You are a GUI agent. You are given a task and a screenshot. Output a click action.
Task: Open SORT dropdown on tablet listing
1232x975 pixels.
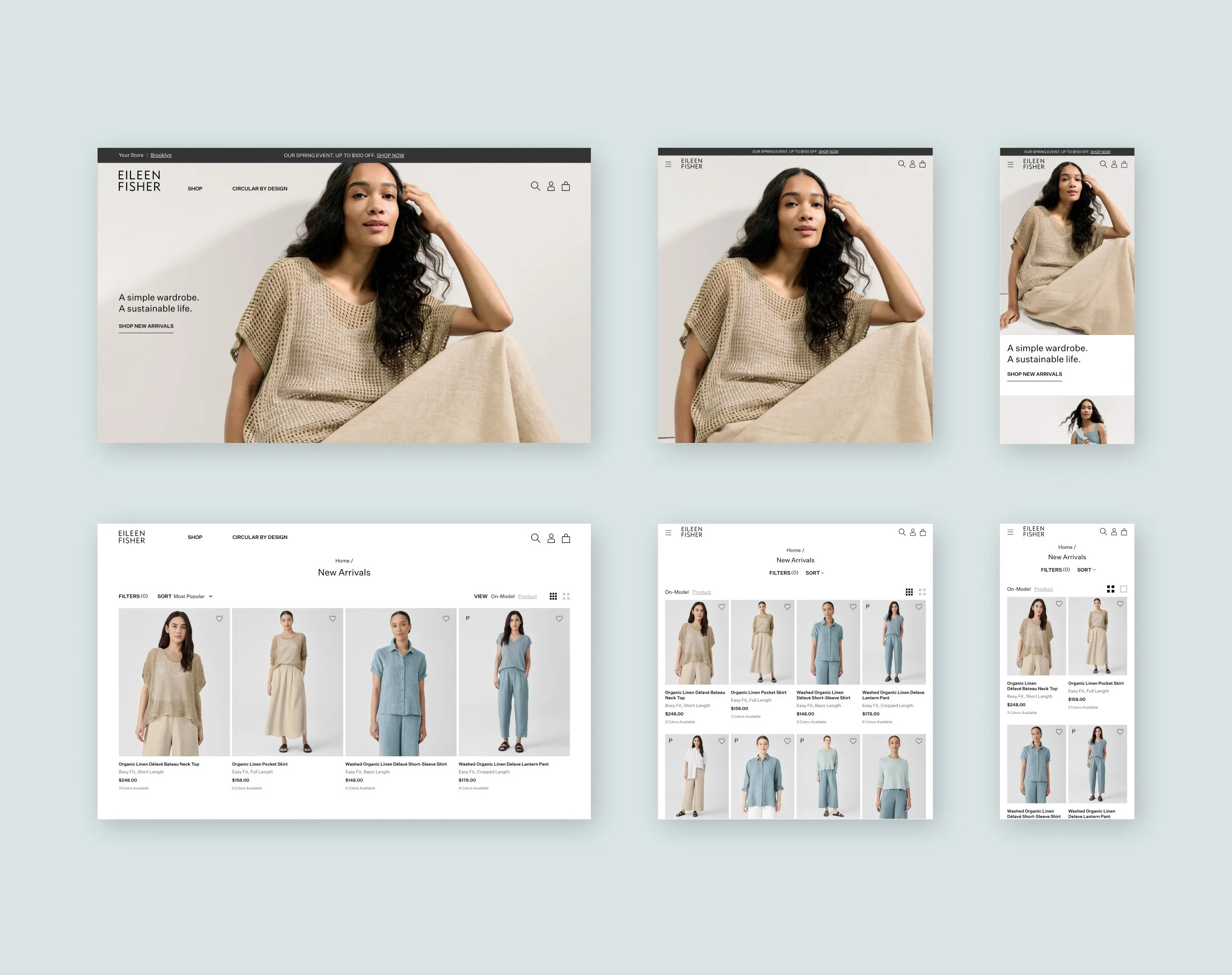(x=815, y=572)
